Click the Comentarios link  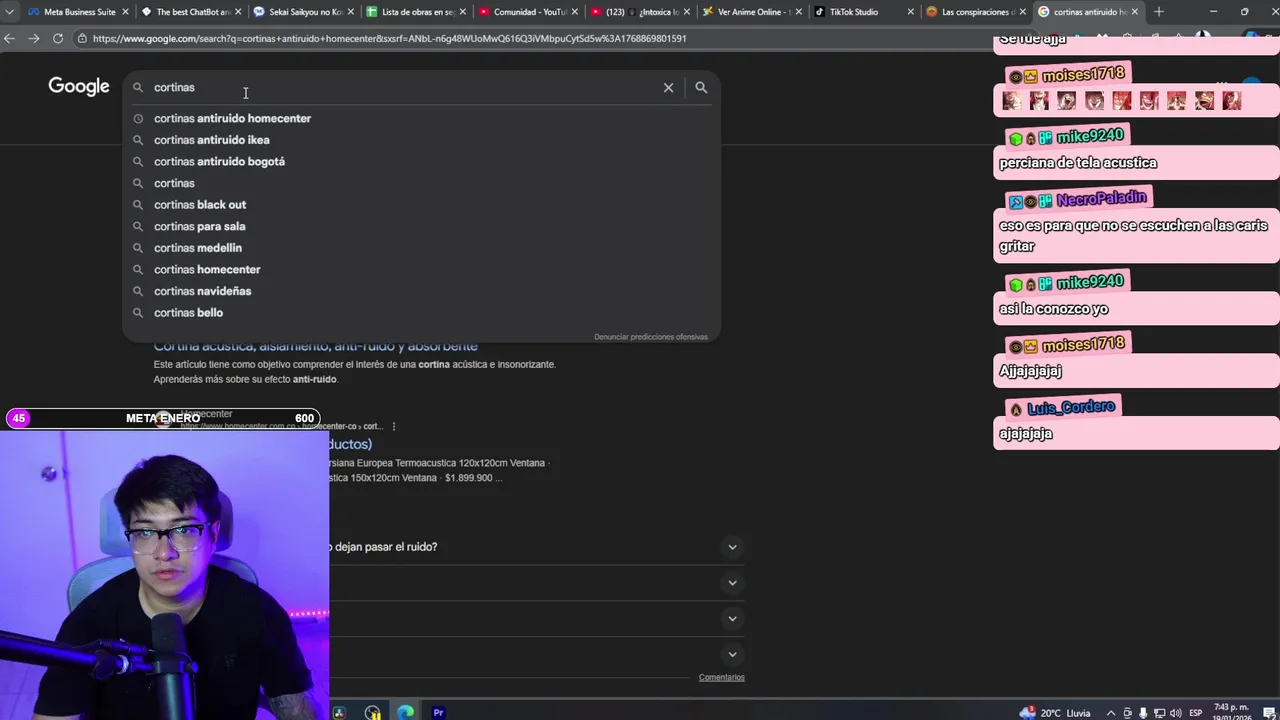point(722,678)
